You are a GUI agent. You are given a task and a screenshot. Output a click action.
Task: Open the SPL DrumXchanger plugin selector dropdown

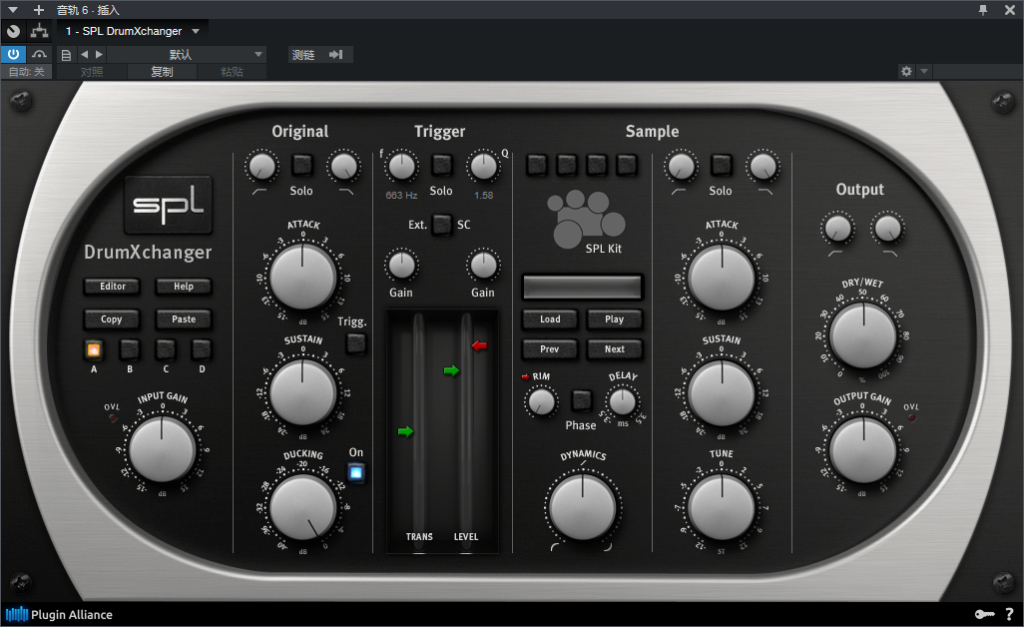pos(133,31)
